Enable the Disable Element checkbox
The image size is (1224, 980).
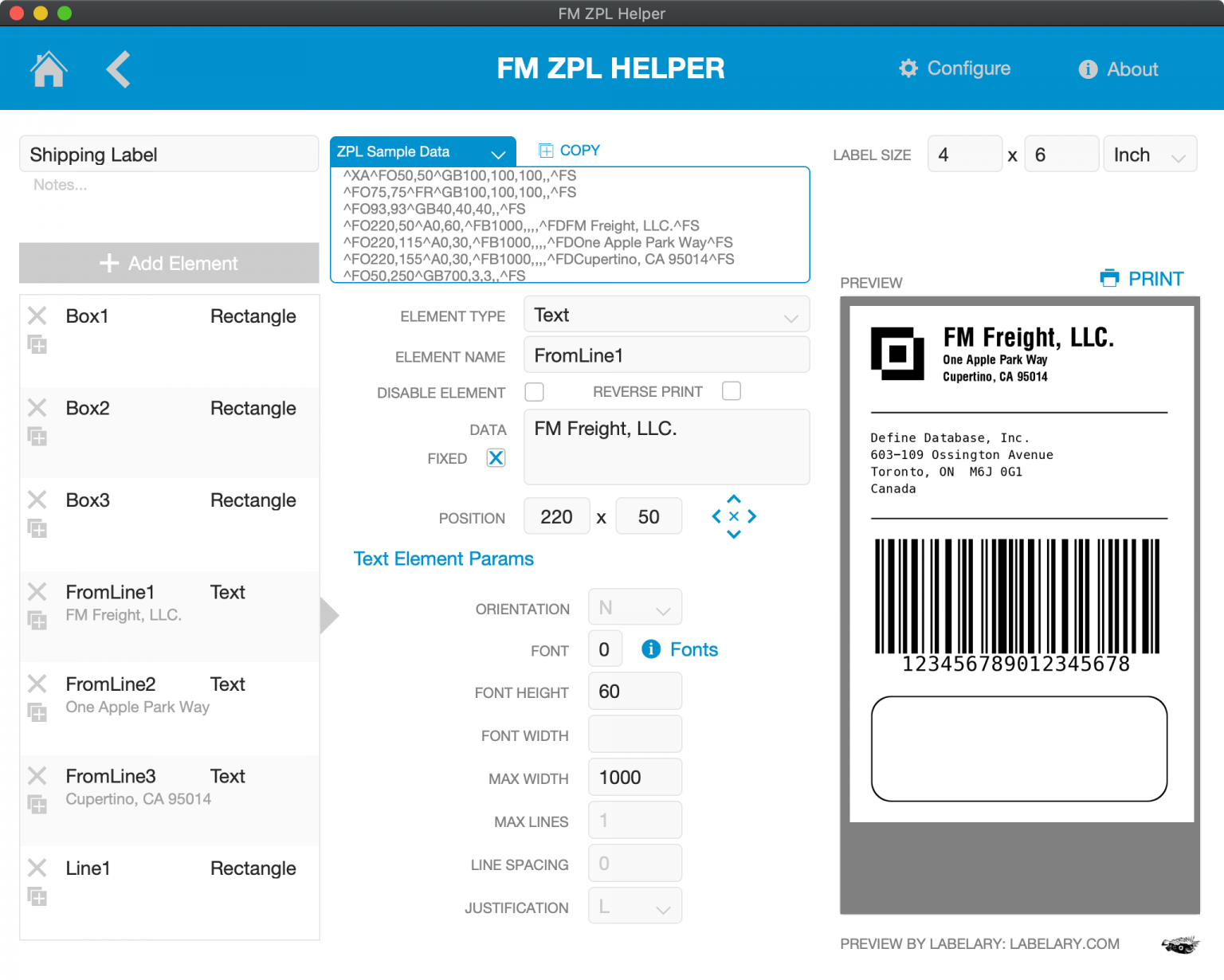(x=534, y=391)
